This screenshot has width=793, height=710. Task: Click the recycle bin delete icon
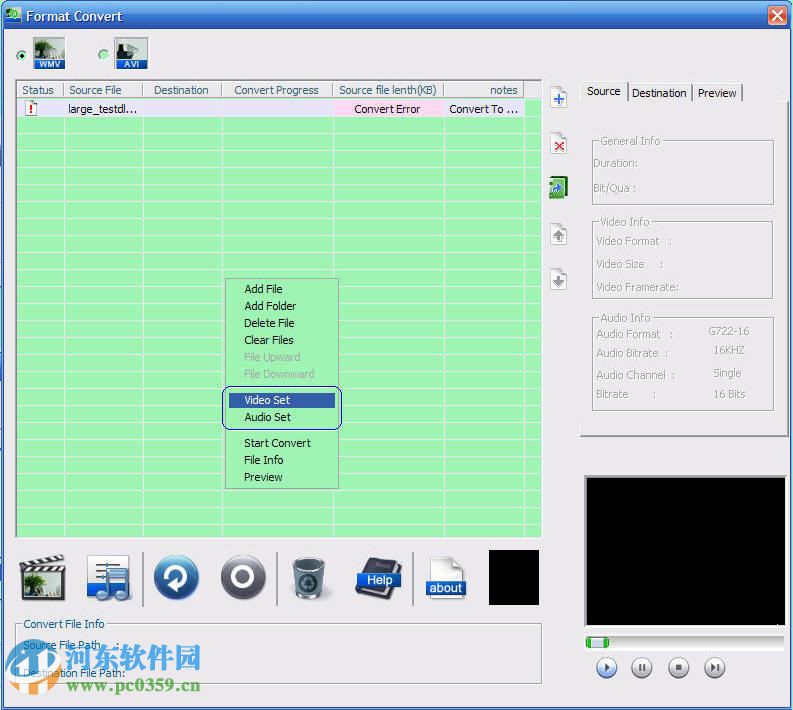311,578
